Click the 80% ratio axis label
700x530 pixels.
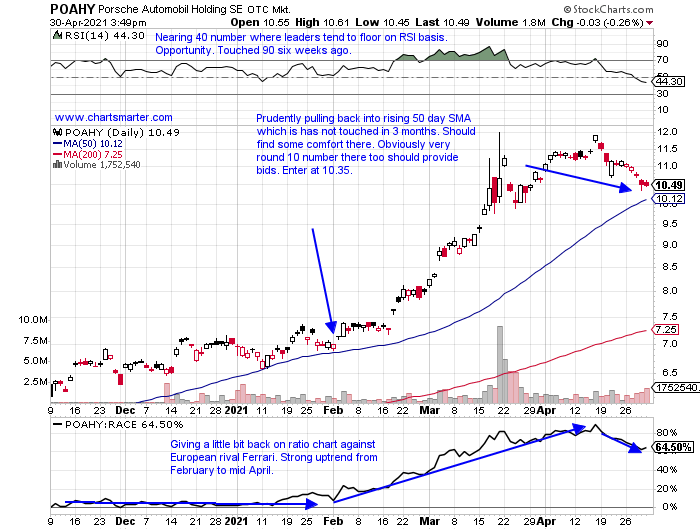coord(667,433)
